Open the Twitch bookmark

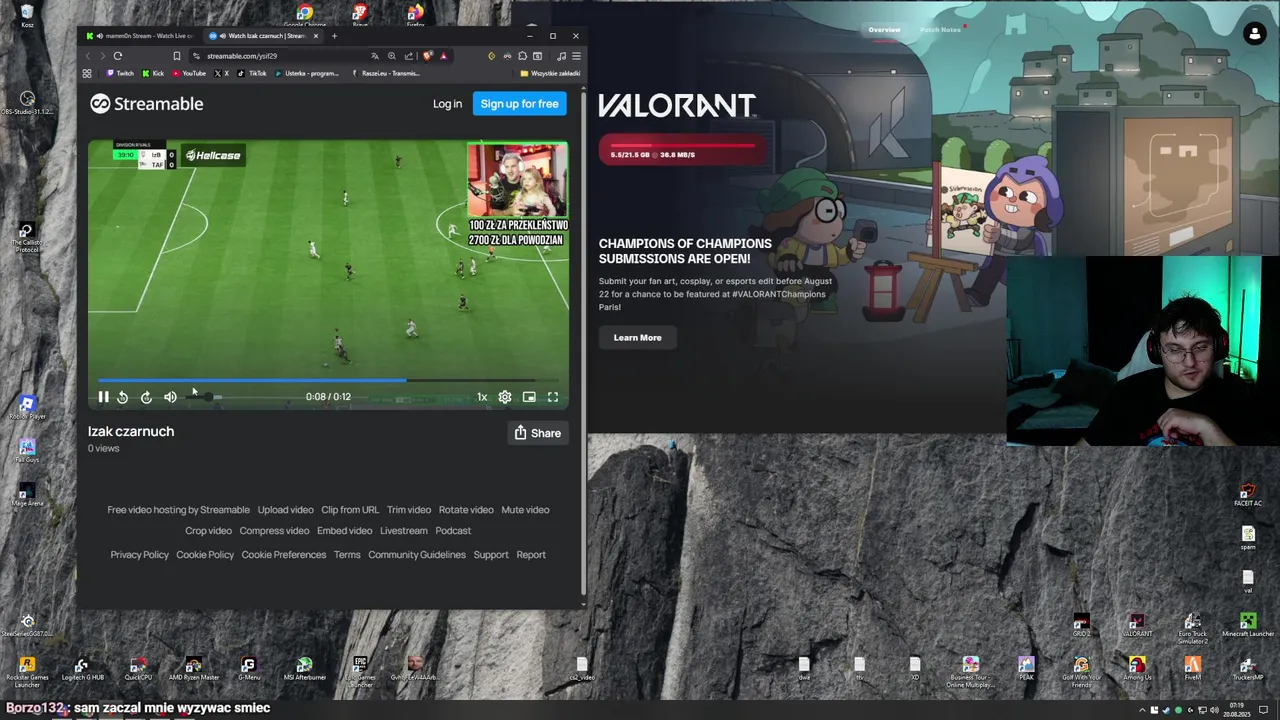pyautogui.click(x=120, y=73)
